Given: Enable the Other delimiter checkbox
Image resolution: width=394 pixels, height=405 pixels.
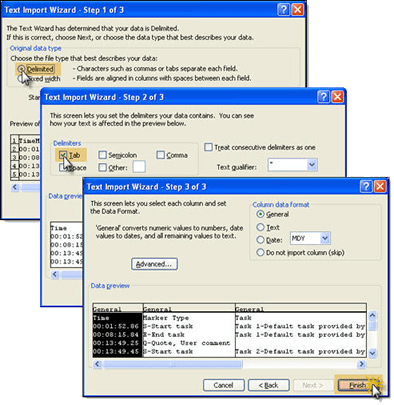Looking at the screenshot, I should (x=103, y=167).
